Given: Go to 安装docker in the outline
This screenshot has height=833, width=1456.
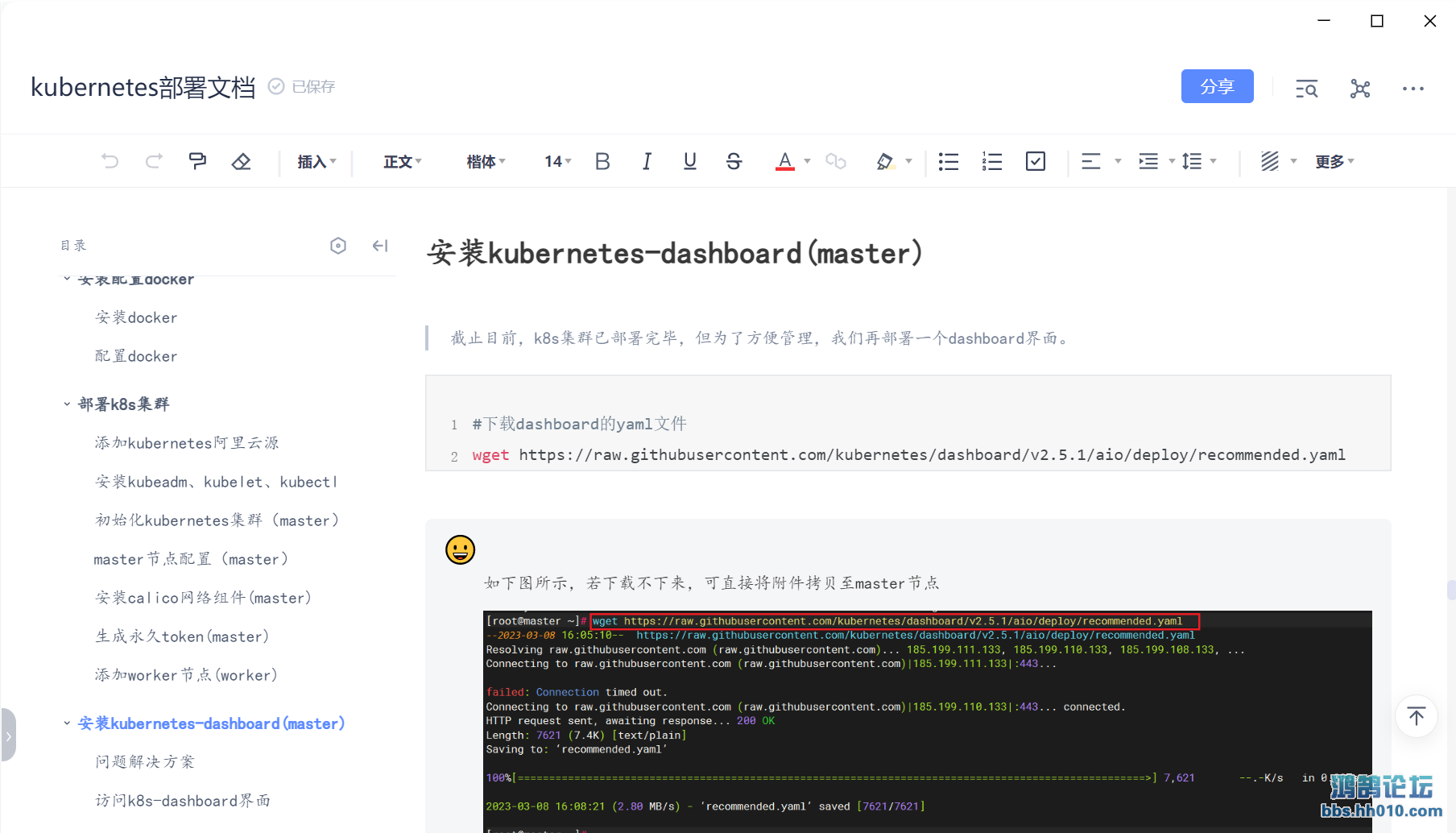Looking at the screenshot, I should [x=136, y=317].
